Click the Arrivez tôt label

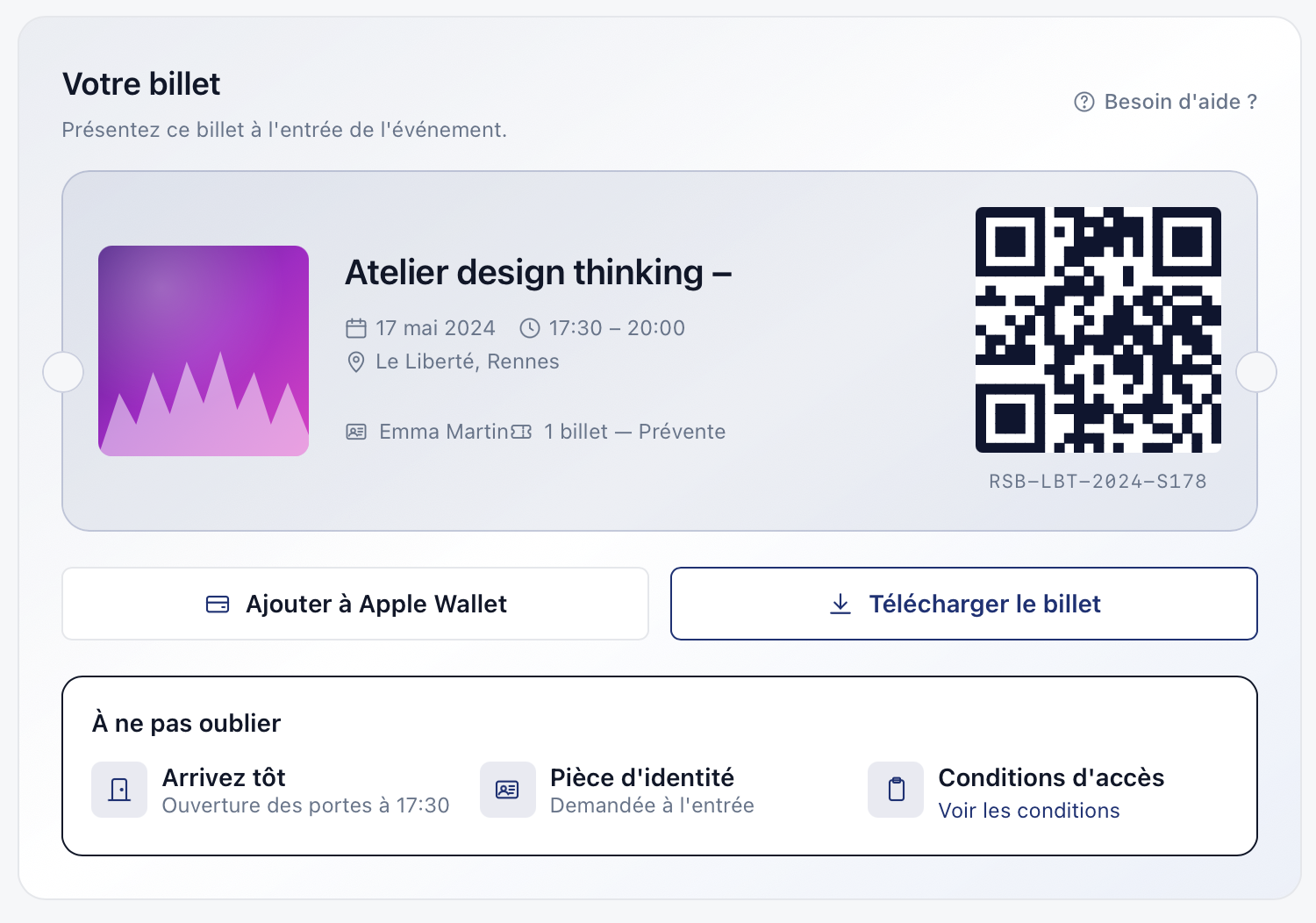click(x=224, y=777)
